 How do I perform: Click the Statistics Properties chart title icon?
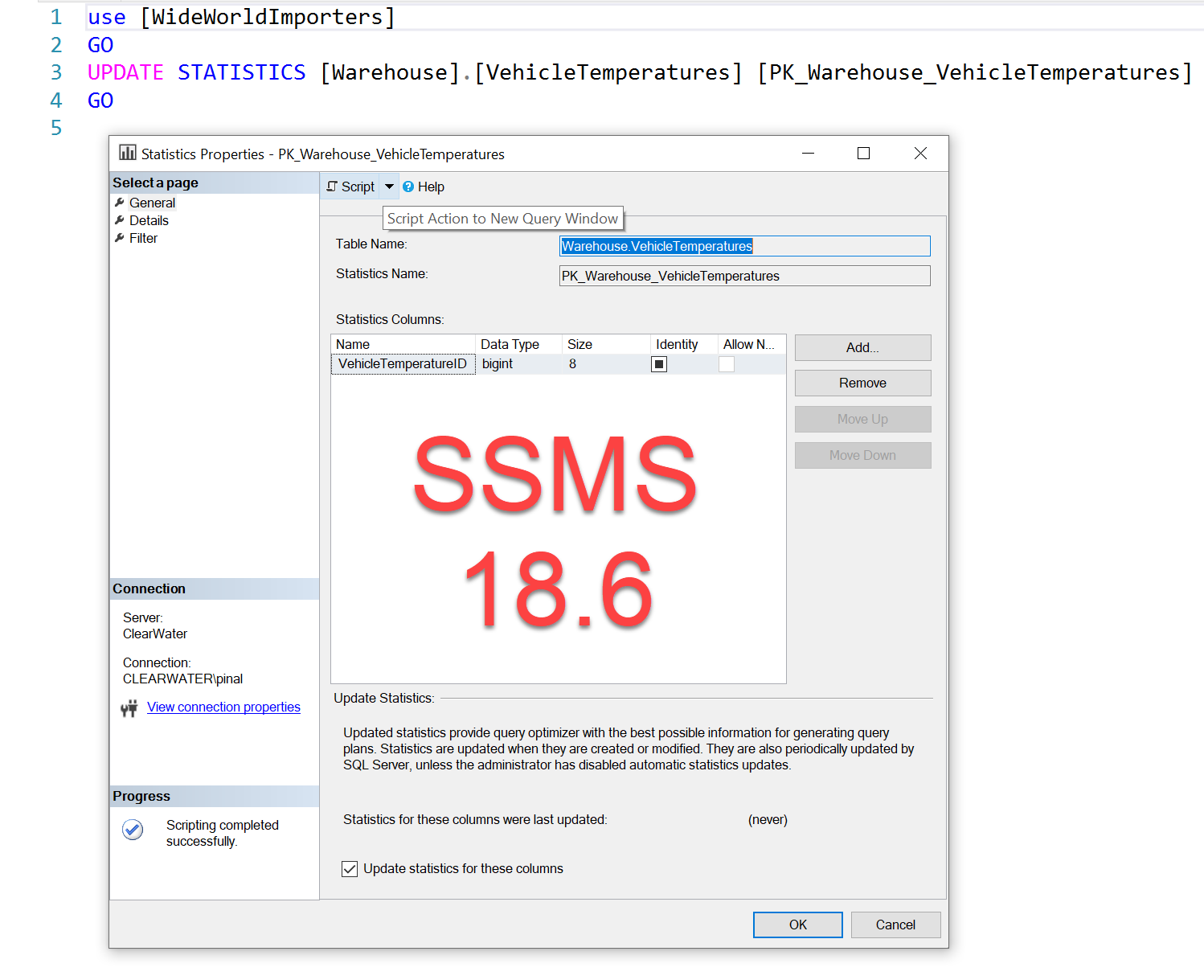tap(128, 153)
